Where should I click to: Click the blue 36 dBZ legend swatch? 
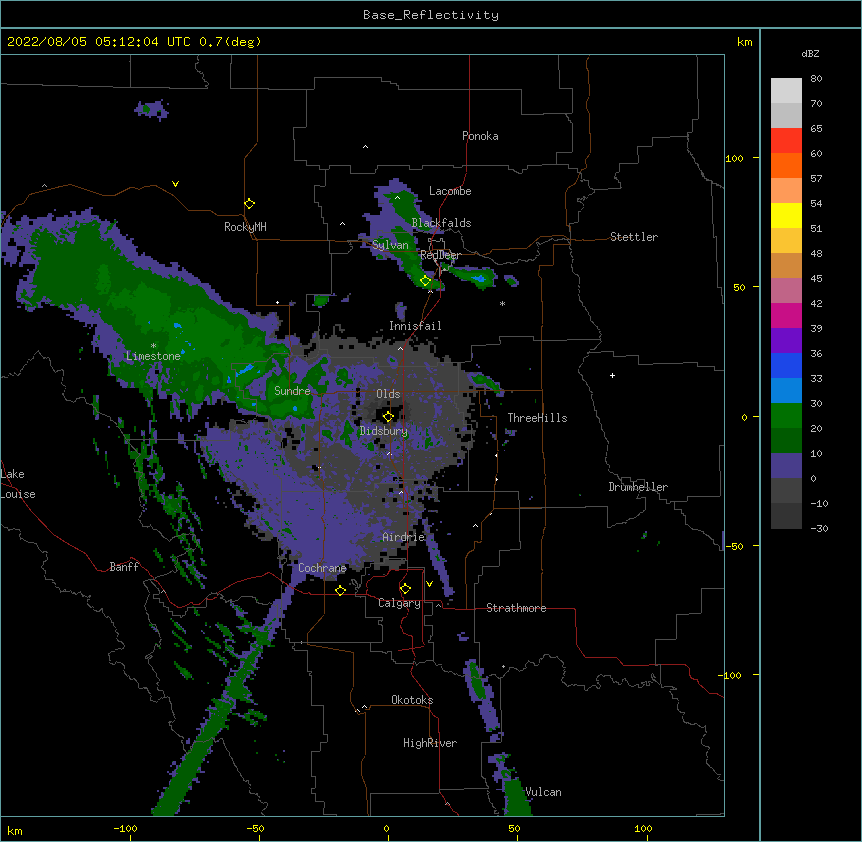tap(786, 365)
